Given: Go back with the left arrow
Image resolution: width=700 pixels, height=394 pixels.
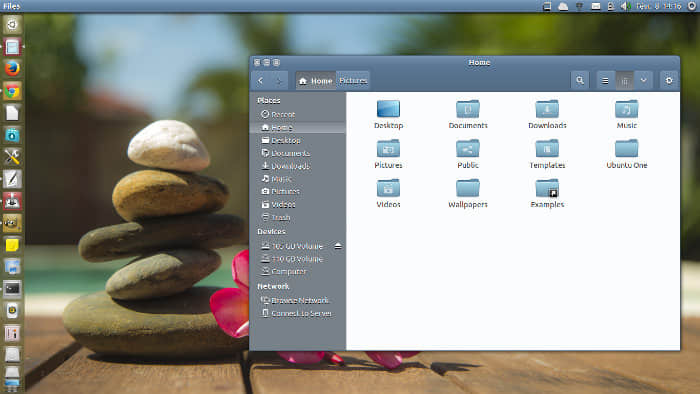Looking at the screenshot, I should click(261, 80).
